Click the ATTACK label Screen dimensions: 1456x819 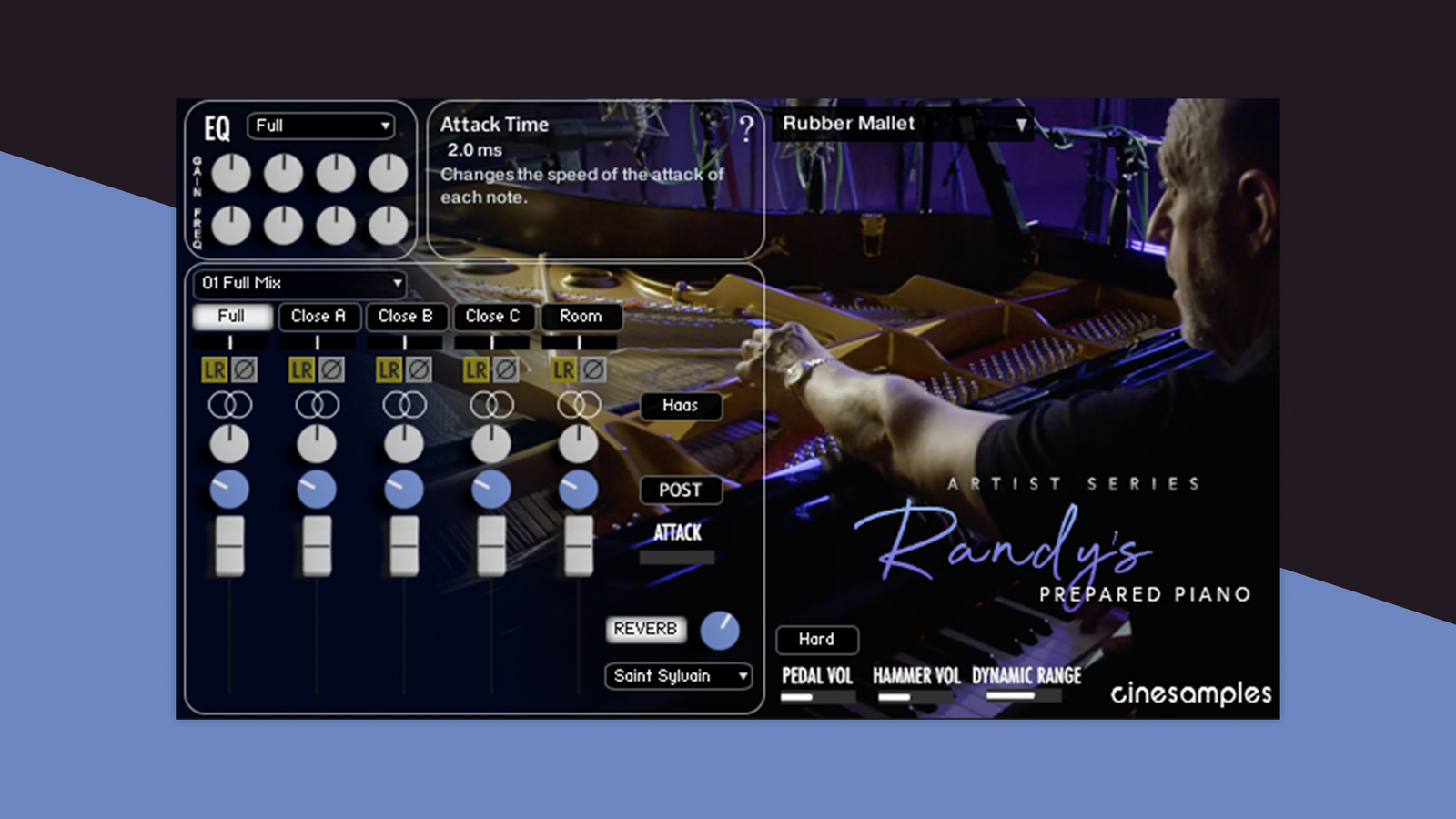point(678,532)
